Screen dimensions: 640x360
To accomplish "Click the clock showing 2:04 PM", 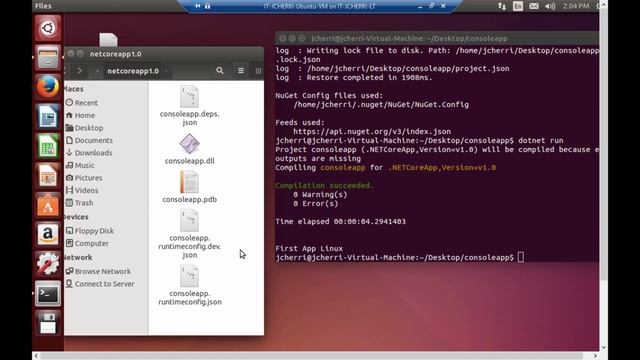I will click(576, 6).
